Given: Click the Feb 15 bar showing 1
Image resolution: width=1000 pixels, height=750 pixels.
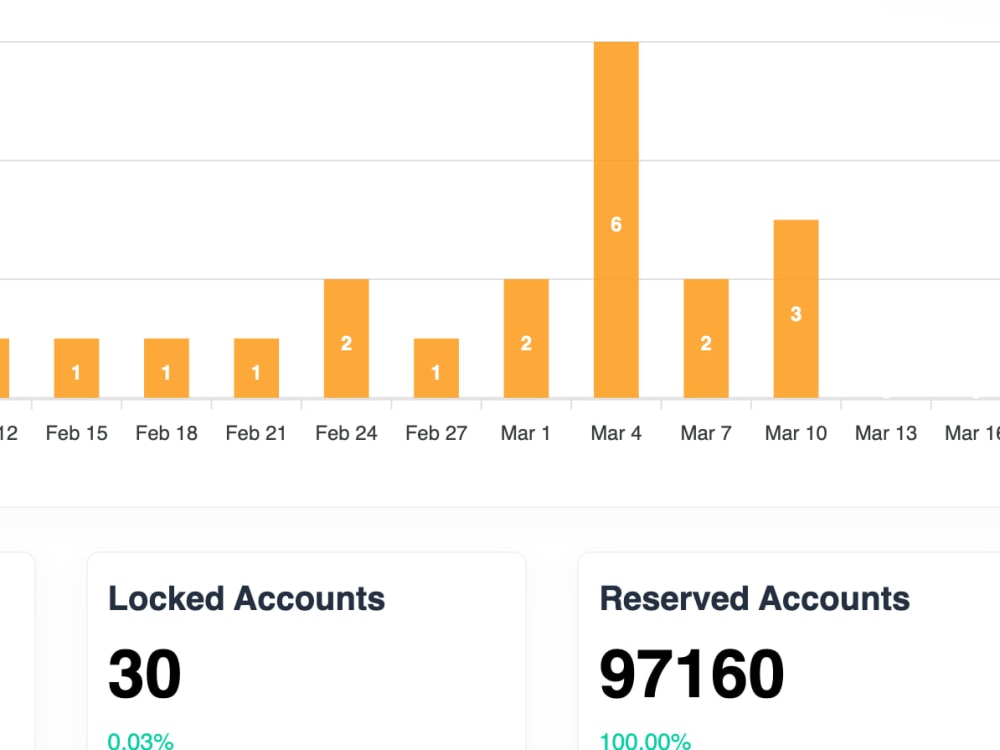Looking at the screenshot, I should coord(76,368).
